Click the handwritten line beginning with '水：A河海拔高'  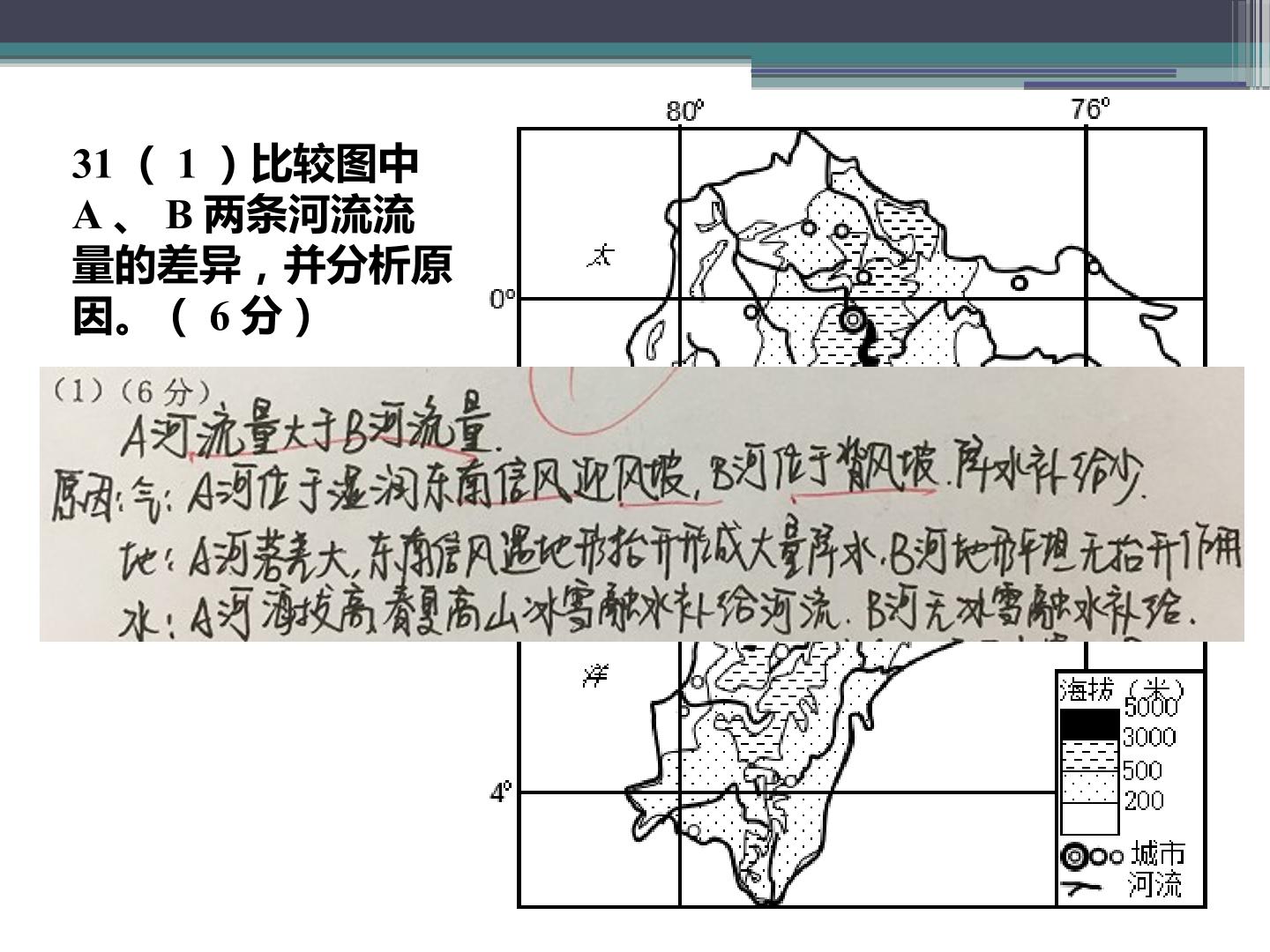coord(657,610)
